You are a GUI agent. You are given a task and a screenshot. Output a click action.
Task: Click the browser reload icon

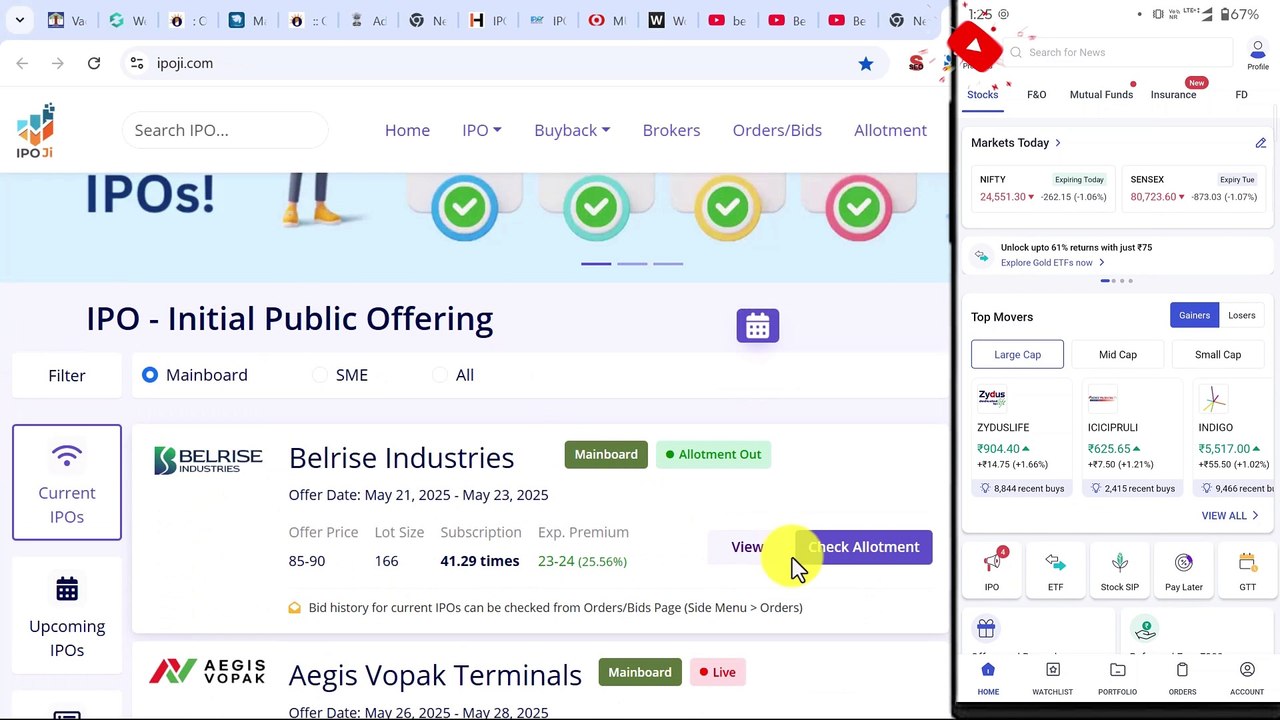[94, 63]
